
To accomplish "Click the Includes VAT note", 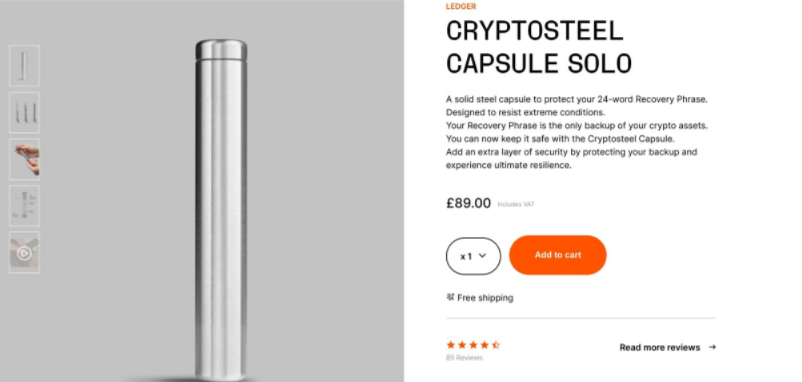I will tap(516, 205).
